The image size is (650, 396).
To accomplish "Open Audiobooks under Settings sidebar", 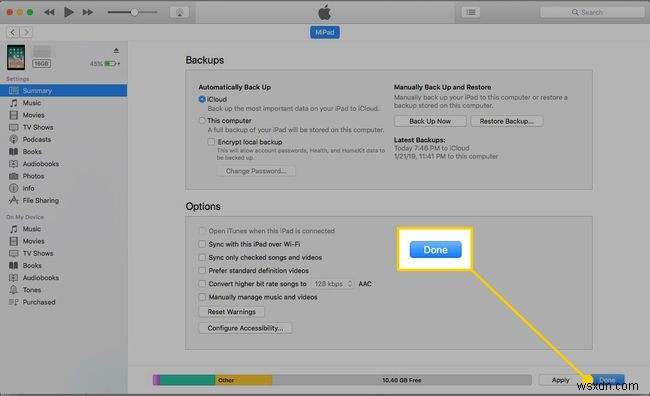I will click(x=63, y=164).
